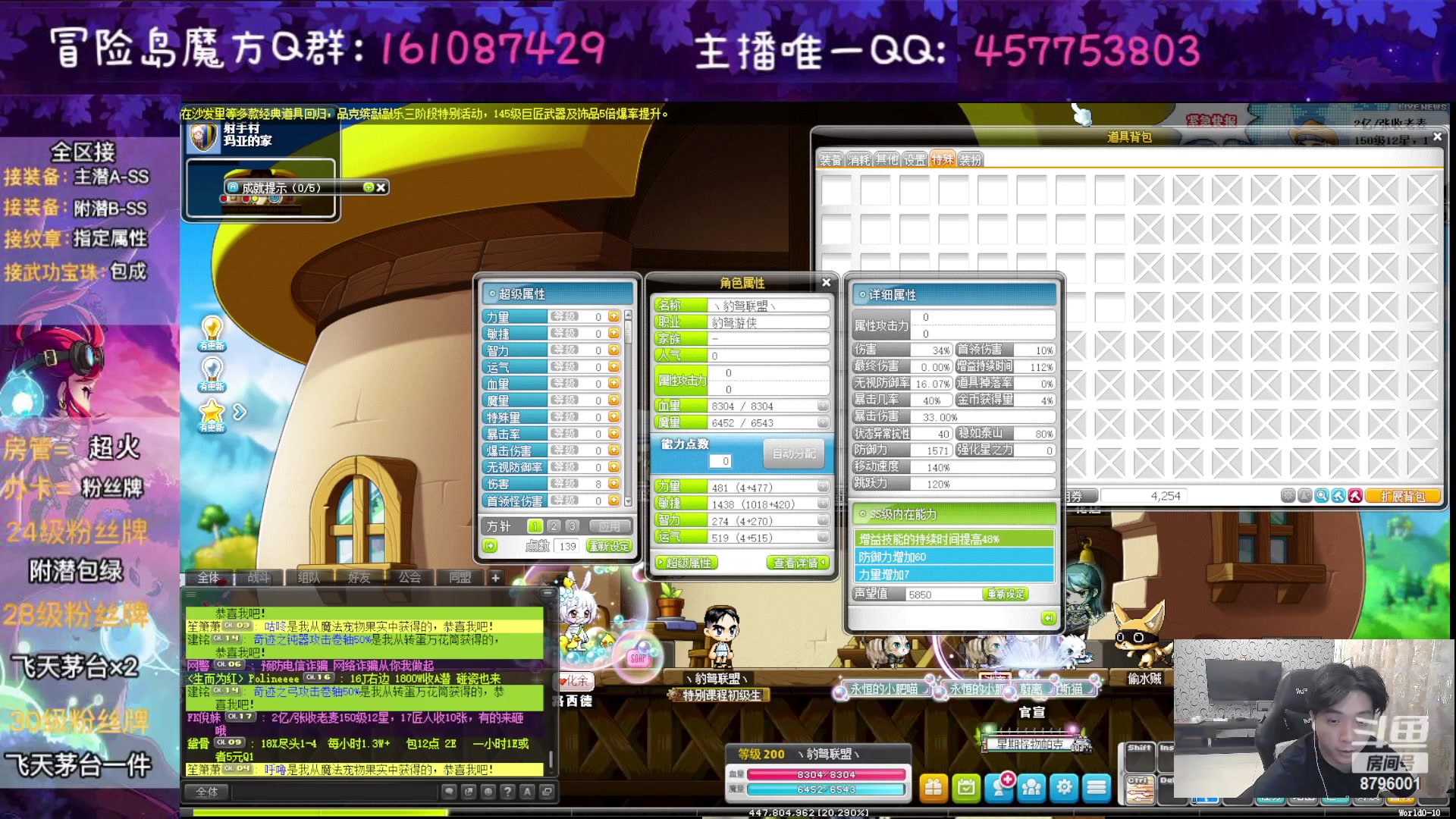Switch to 装备 inventory tab
Image resolution: width=1456 pixels, height=819 pixels.
click(830, 160)
